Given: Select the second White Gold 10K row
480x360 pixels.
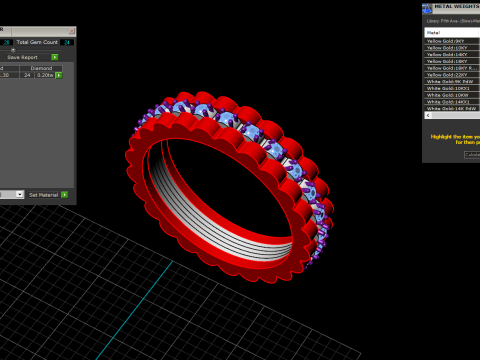Looking at the screenshot, I should [452, 95].
